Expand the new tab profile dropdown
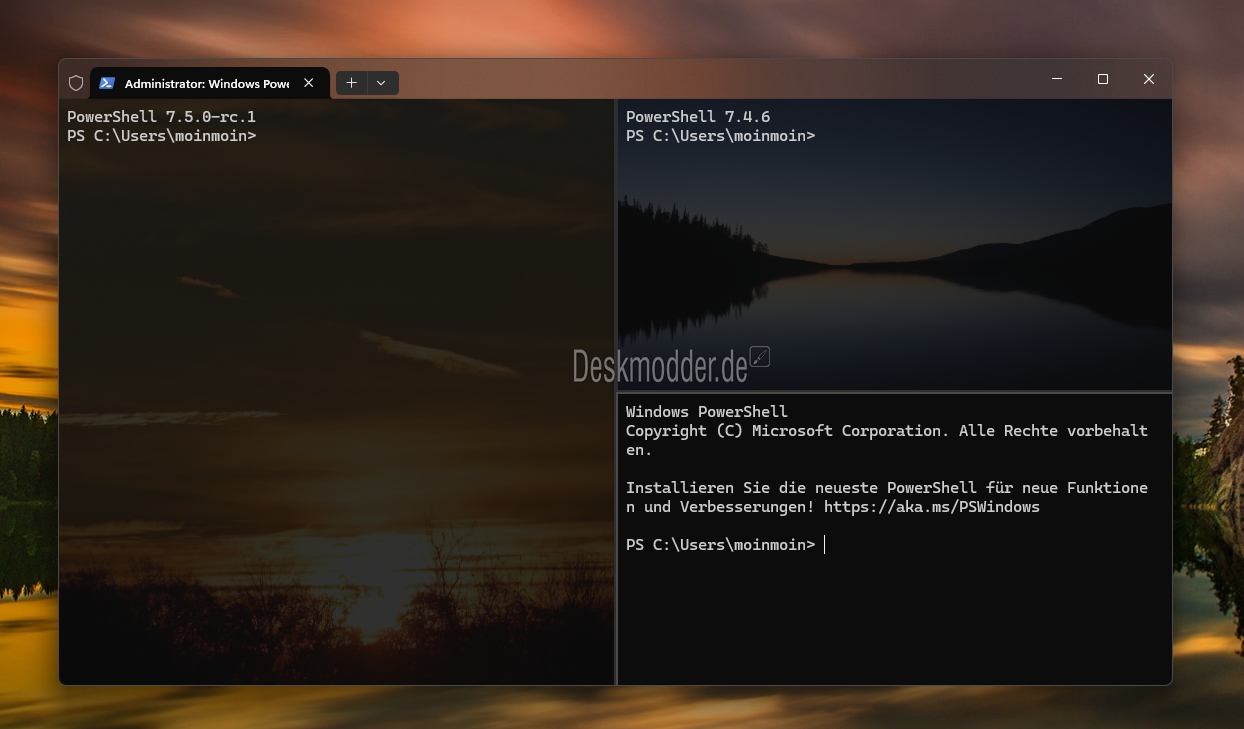Image resolution: width=1244 pixels, height=729 pixels. (x=381, y=83)
